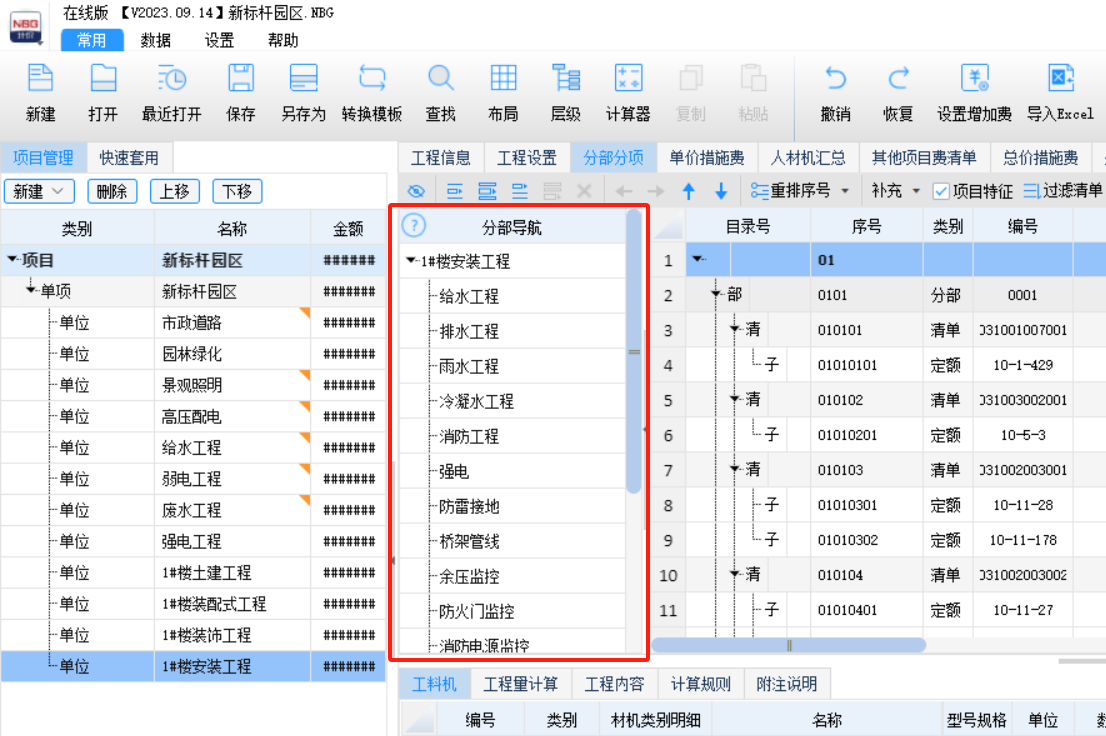1106x736 pixels.
Task: Click the 下移 button
Action: [237, 191]
